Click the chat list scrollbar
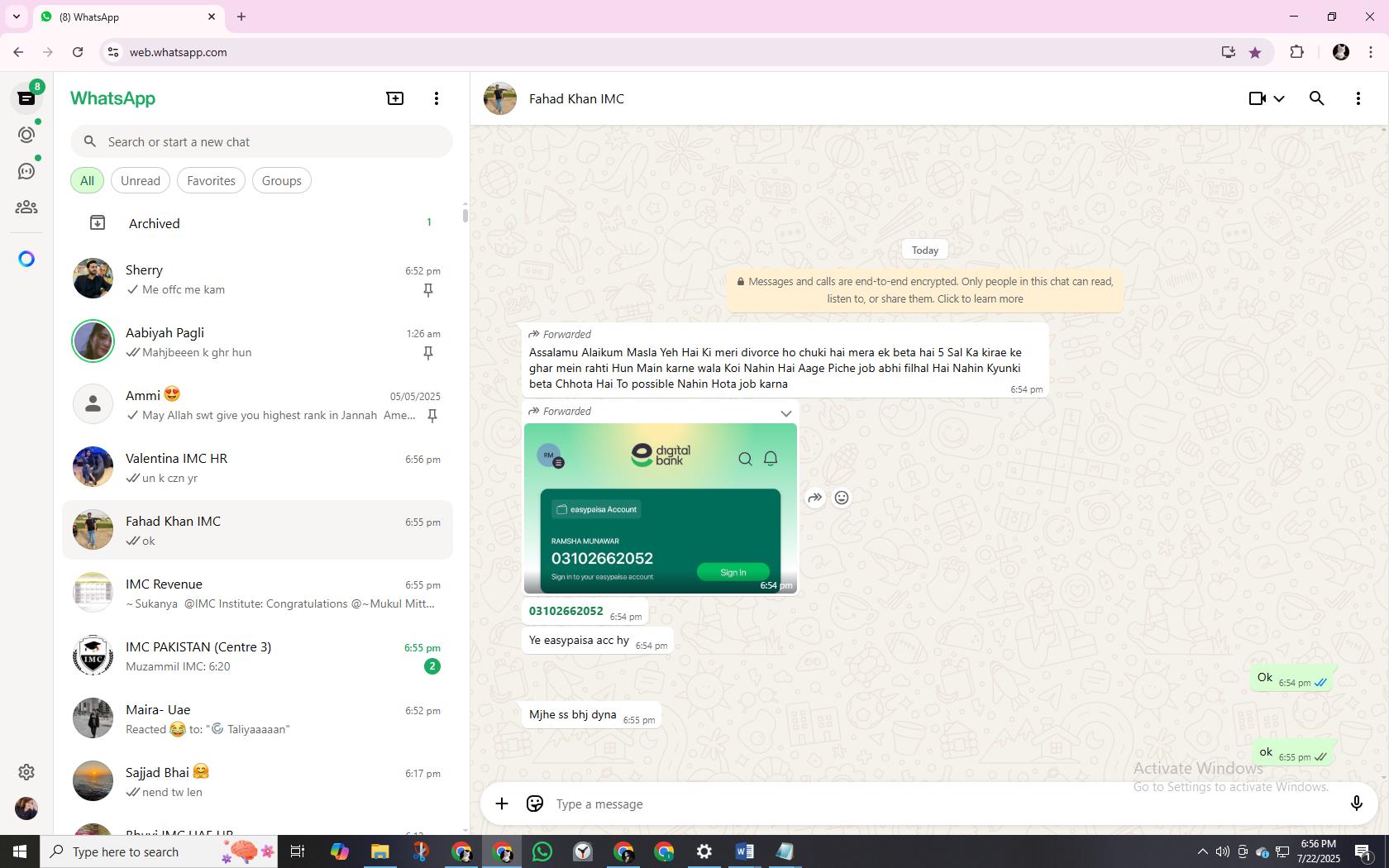 pos(465,215)
